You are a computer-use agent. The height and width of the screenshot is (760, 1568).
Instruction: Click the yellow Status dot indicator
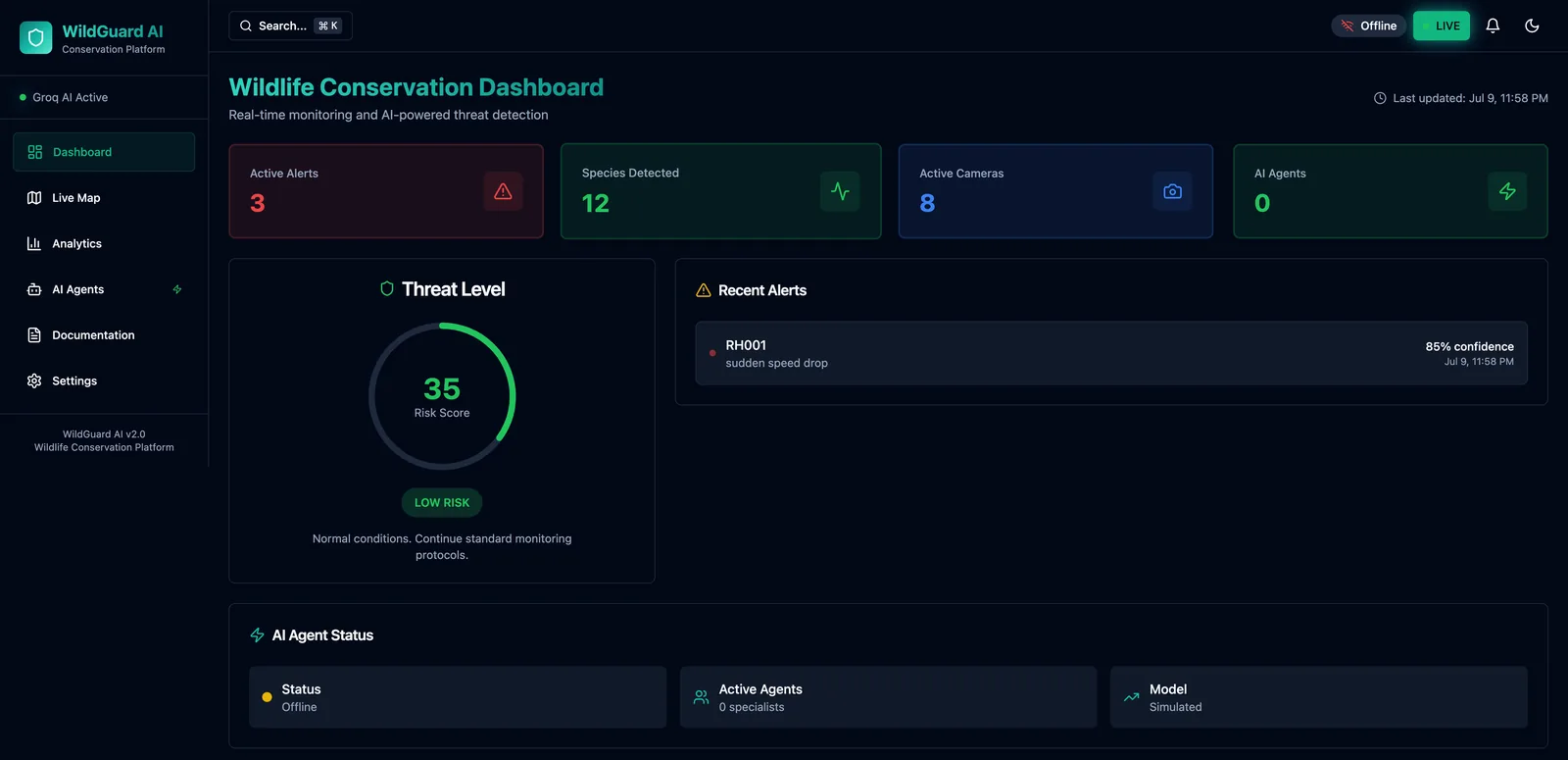[x=267, y=697]
